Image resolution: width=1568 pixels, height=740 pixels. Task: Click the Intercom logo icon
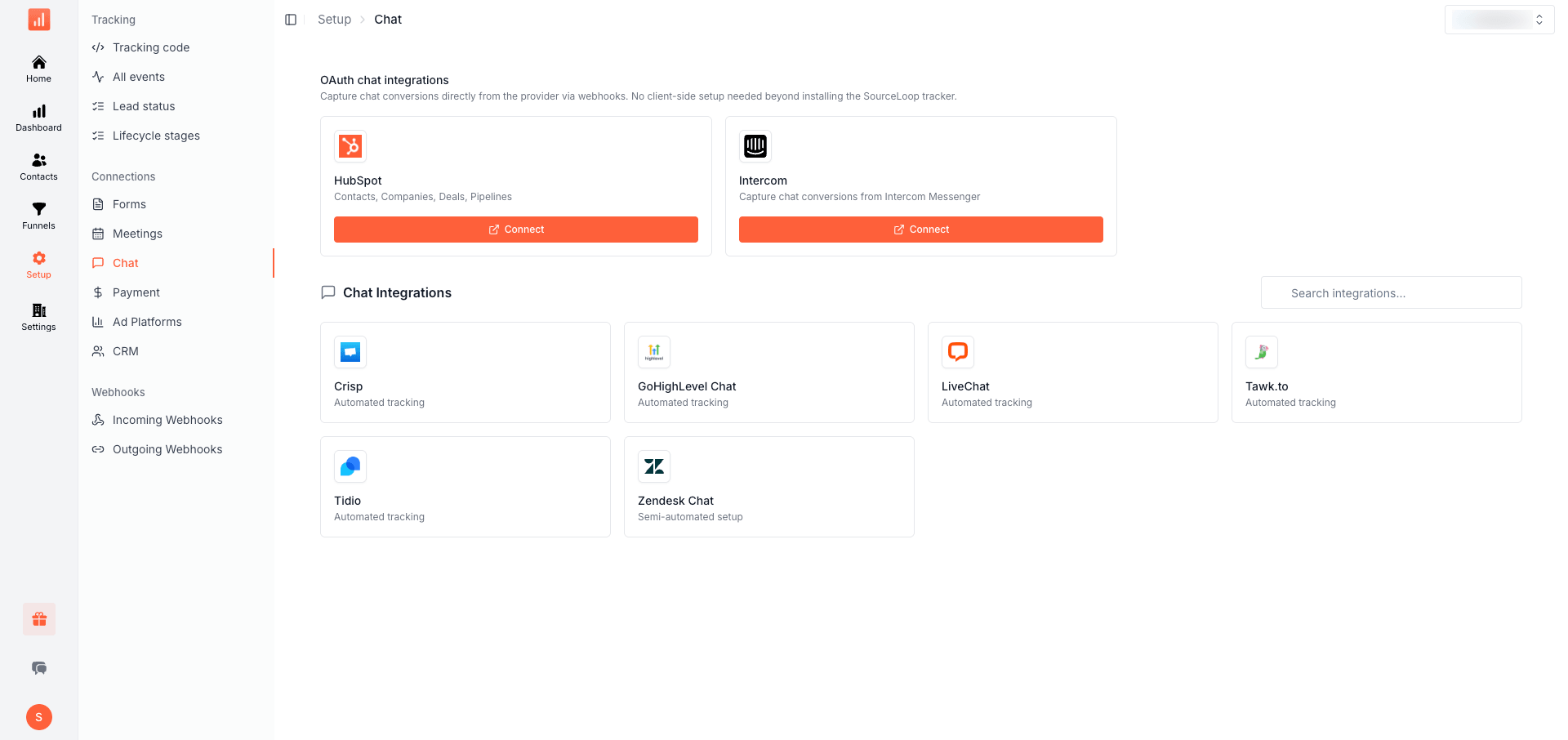pyautogui.click(x=755, y=146)
